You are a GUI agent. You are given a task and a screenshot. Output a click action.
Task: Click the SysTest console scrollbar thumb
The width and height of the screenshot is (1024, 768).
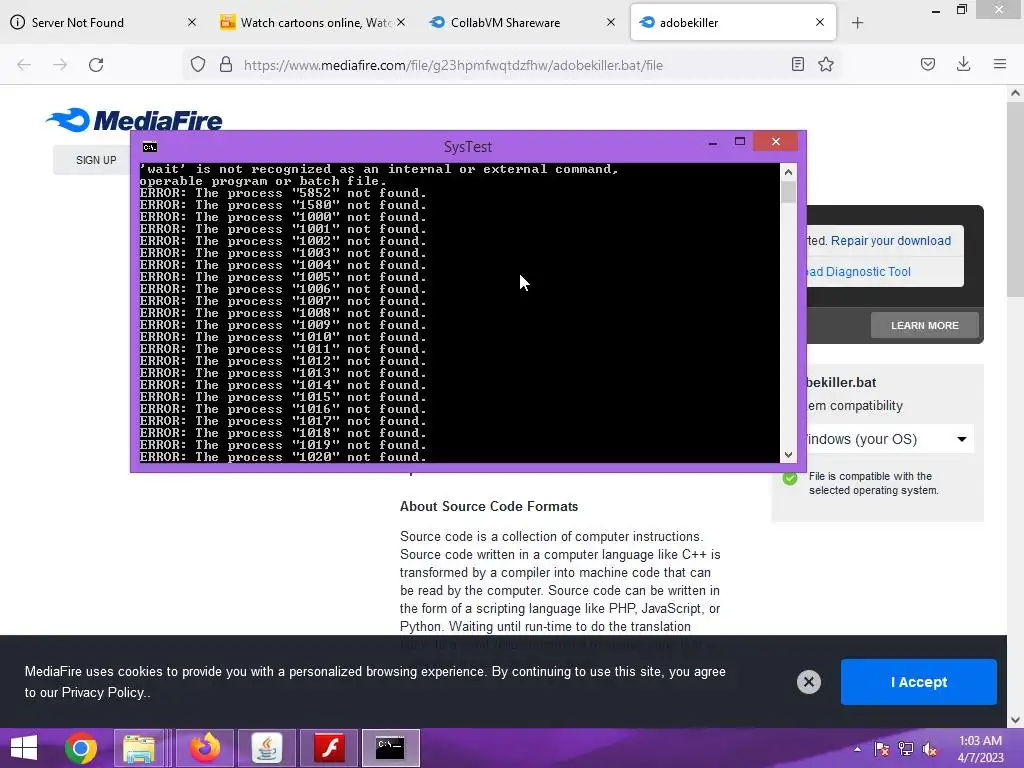[788, 192]
